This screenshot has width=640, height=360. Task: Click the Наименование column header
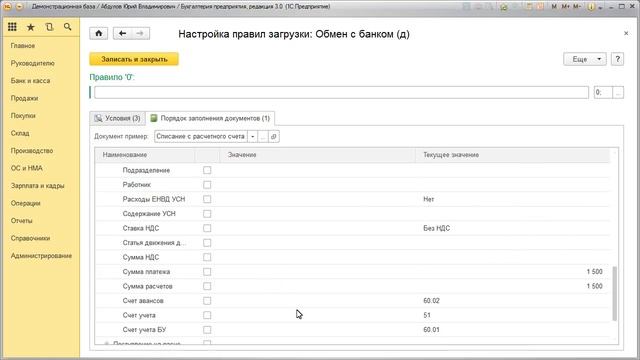pyautogui.click(x=145, y=155)
